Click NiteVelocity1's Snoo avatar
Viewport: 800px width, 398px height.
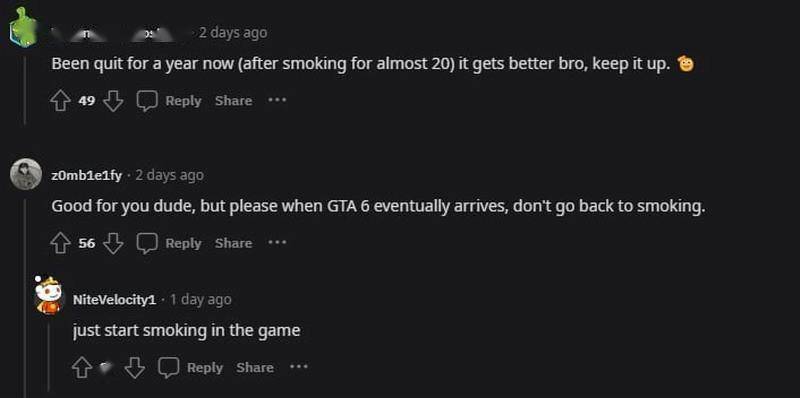(49, 295)
